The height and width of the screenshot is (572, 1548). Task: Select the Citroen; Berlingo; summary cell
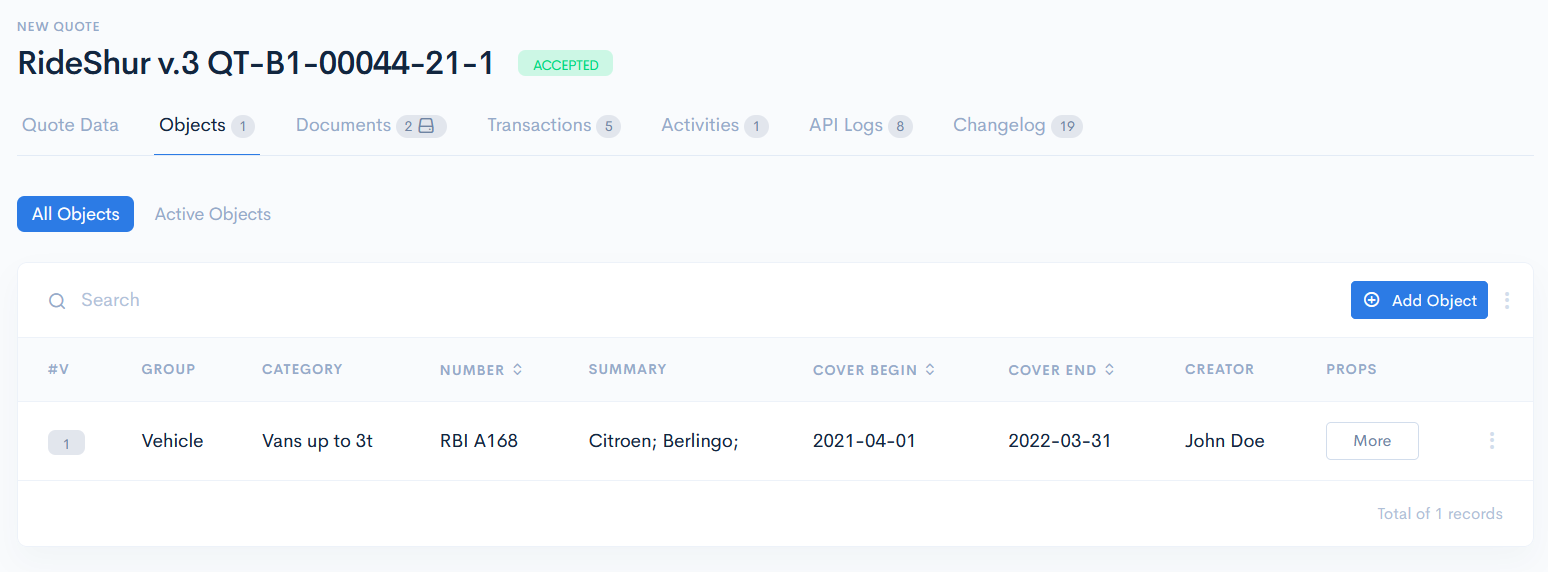(663, 441)
